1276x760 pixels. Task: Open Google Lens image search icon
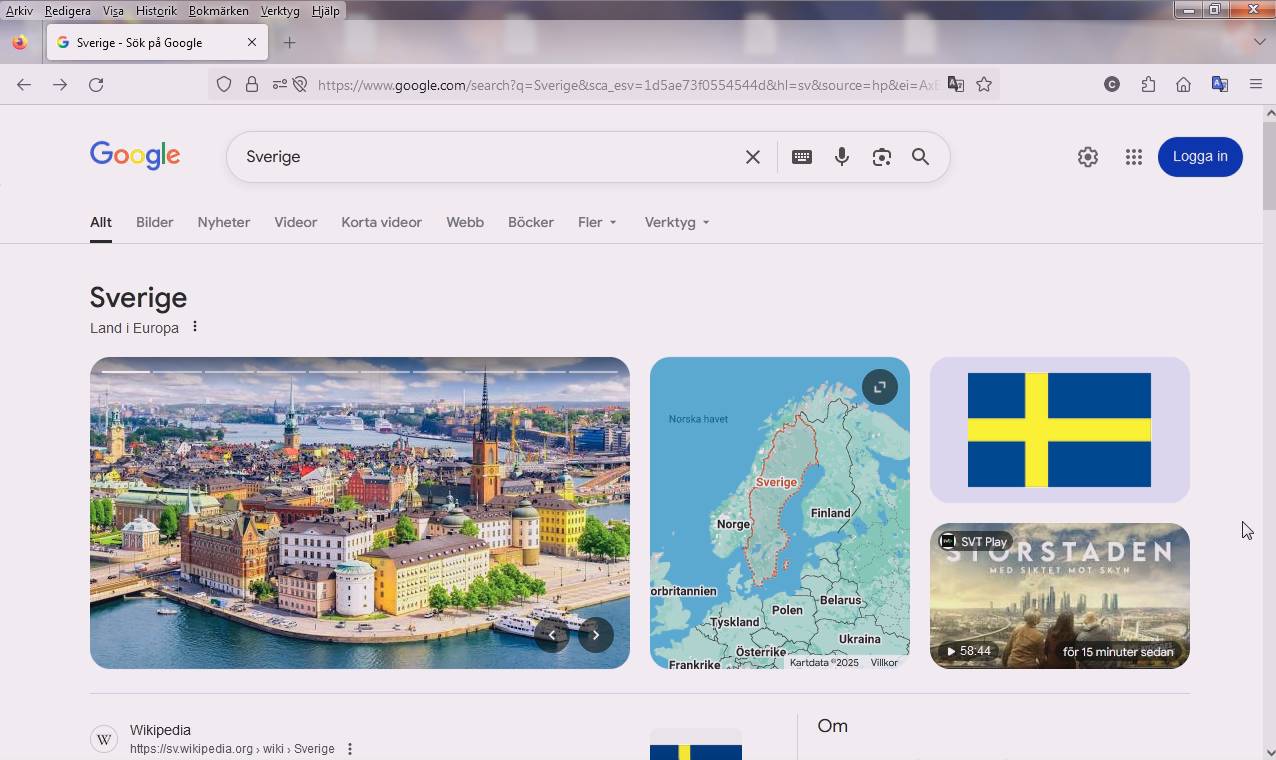[881, 157]
